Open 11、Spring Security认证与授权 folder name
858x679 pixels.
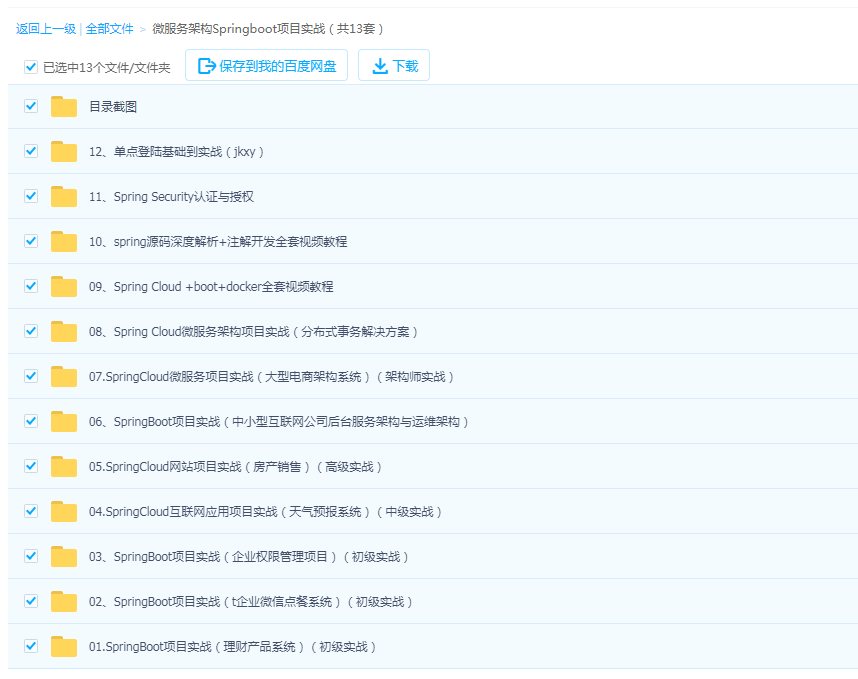point(171,196)
